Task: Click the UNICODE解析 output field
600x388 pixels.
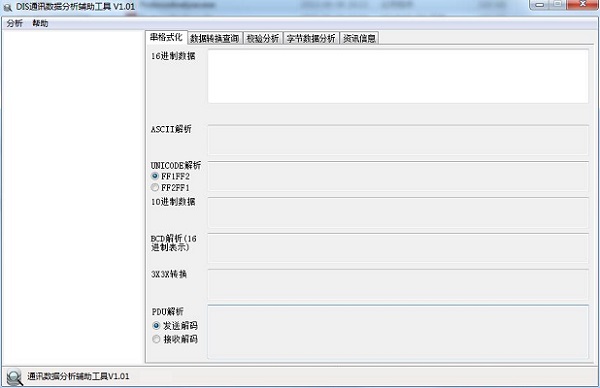Action: click(398, 176)
